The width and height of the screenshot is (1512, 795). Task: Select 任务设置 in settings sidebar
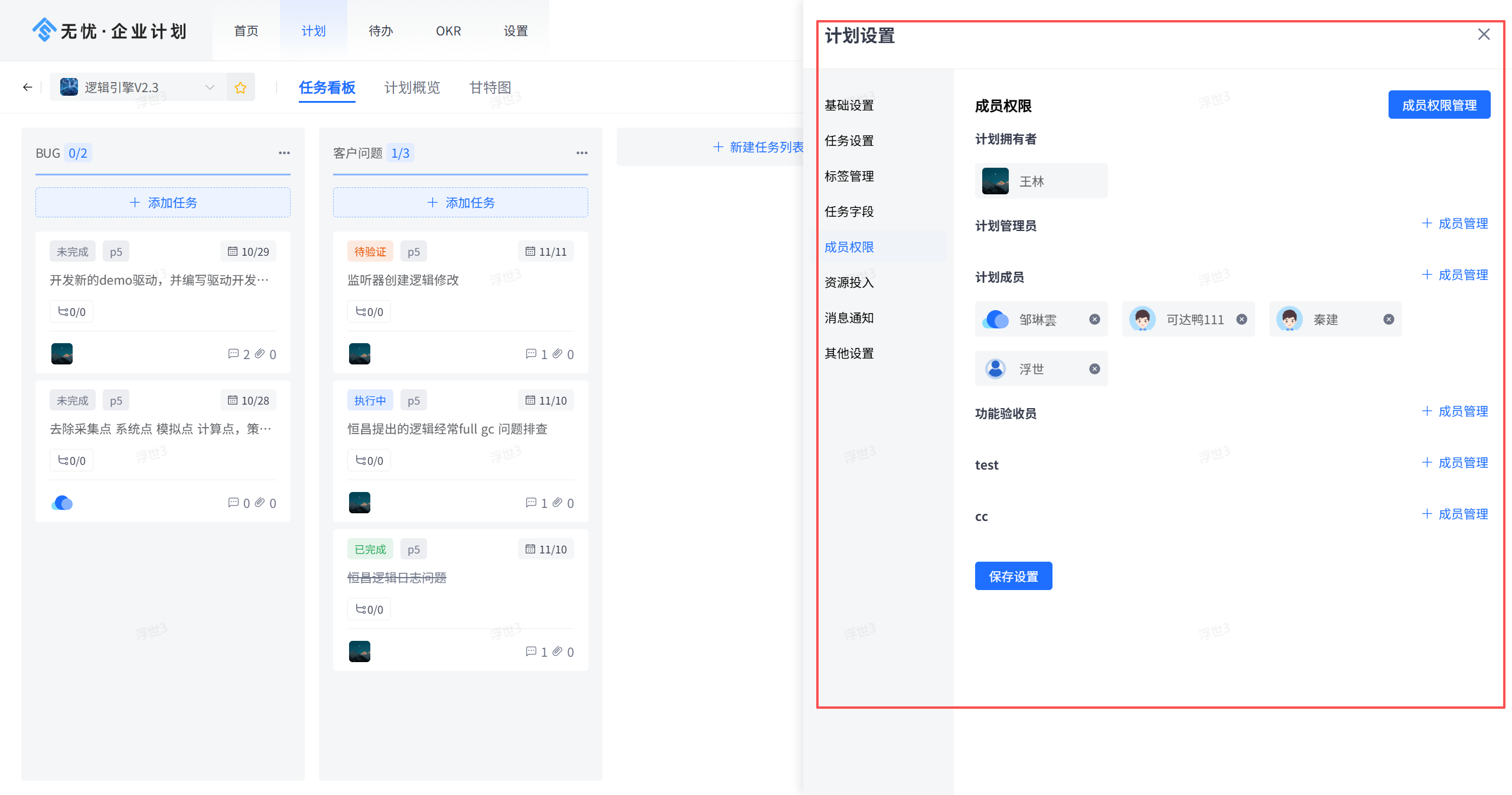click(x=849, y=141)
